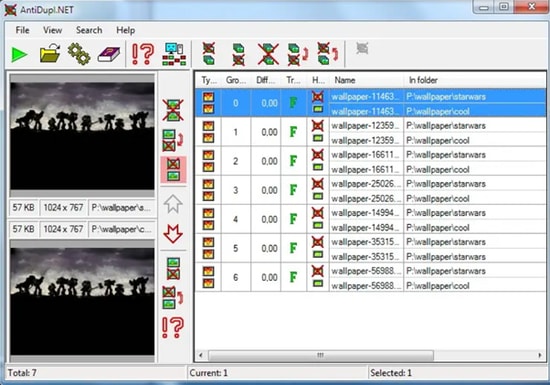Click group number 5 cell
The height and width of the screenshot is (385, 550).
tap(236, 248)
